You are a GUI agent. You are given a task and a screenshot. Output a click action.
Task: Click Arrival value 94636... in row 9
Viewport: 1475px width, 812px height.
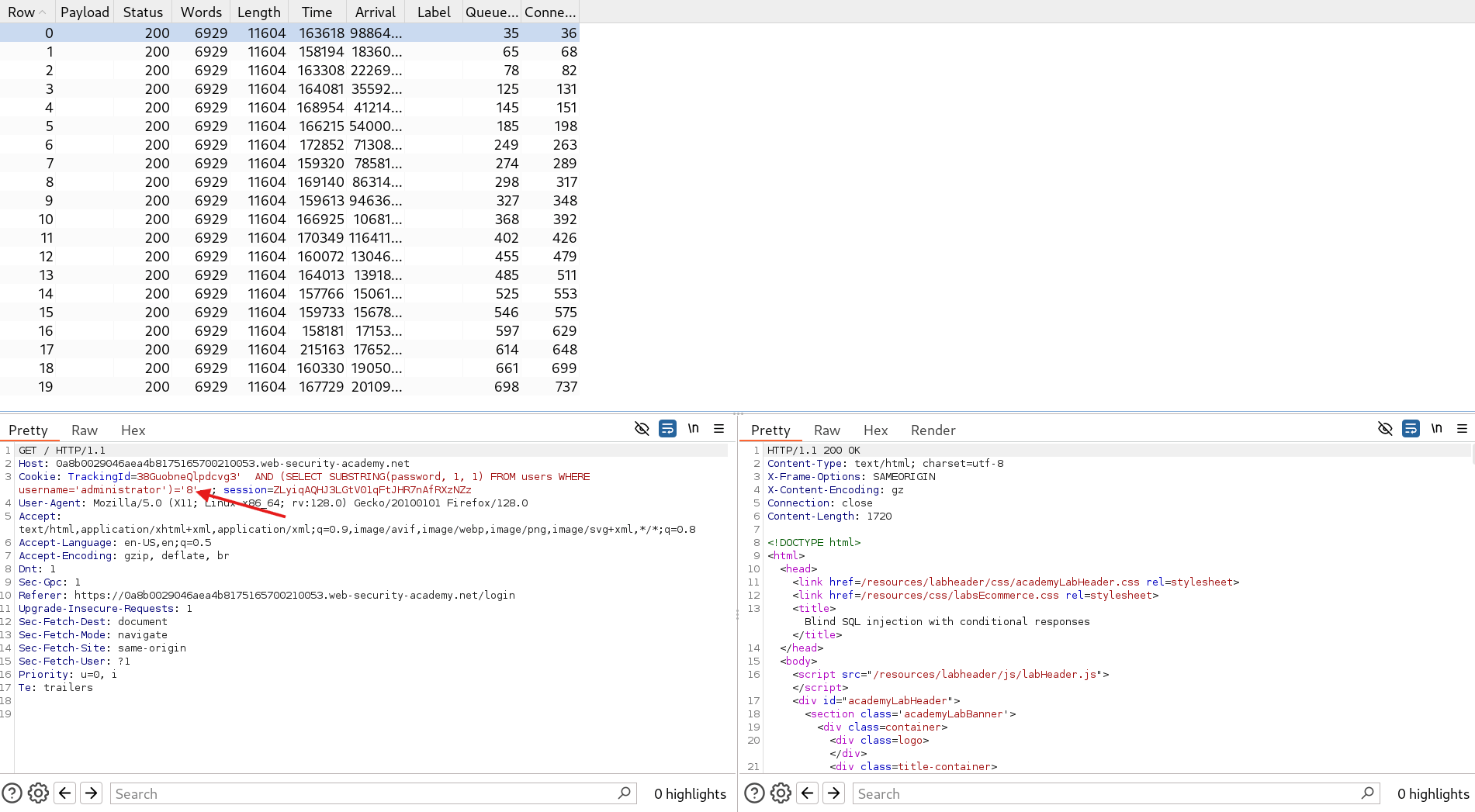pos(376,200)
